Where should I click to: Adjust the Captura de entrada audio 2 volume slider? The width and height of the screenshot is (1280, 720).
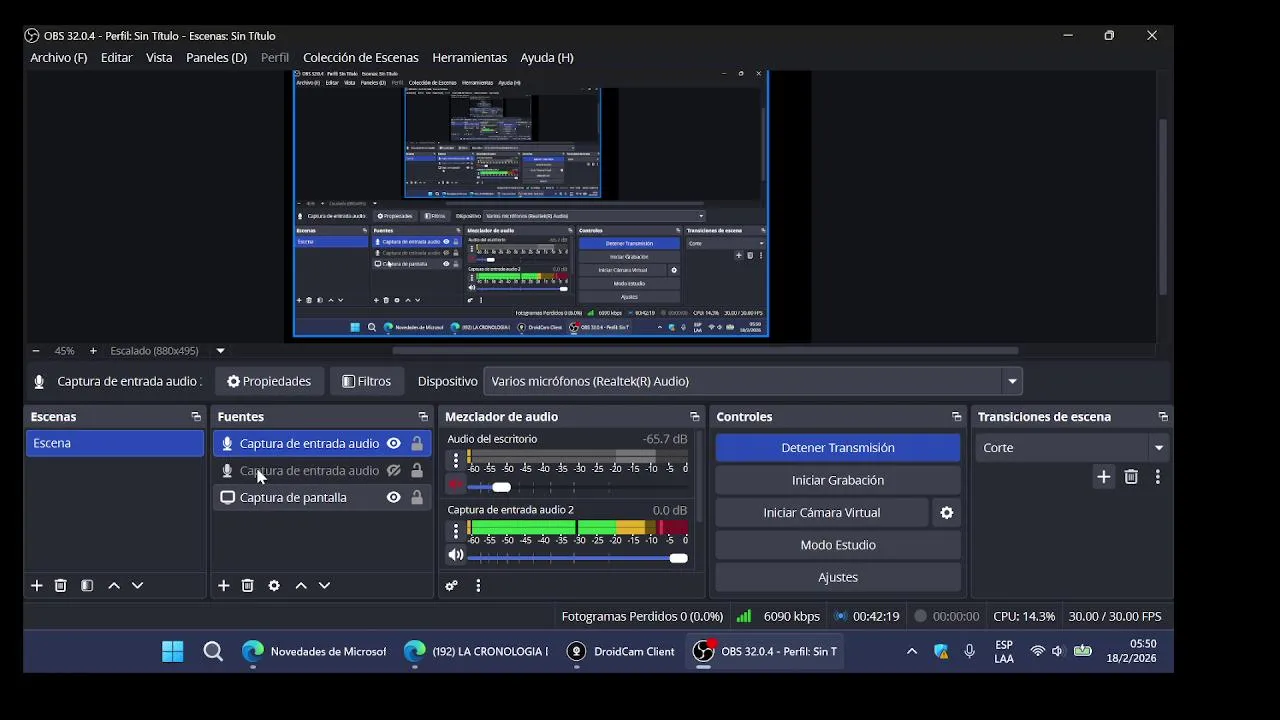click(678, 558)
